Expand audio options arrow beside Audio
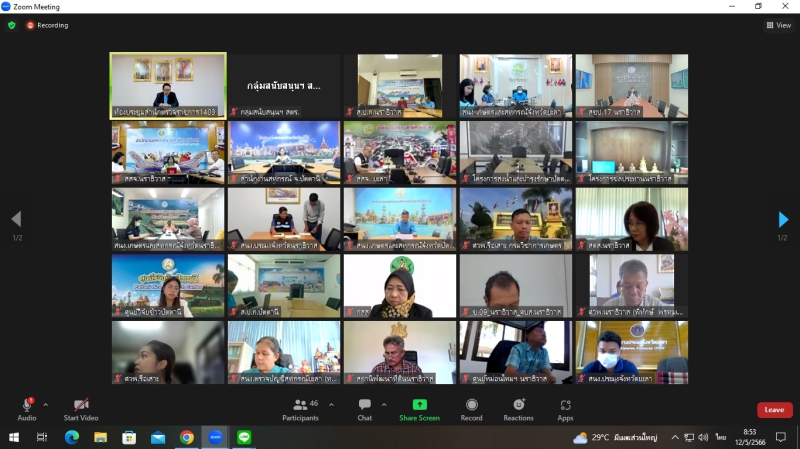Screen dimensions: 800x449 (45, 405)
